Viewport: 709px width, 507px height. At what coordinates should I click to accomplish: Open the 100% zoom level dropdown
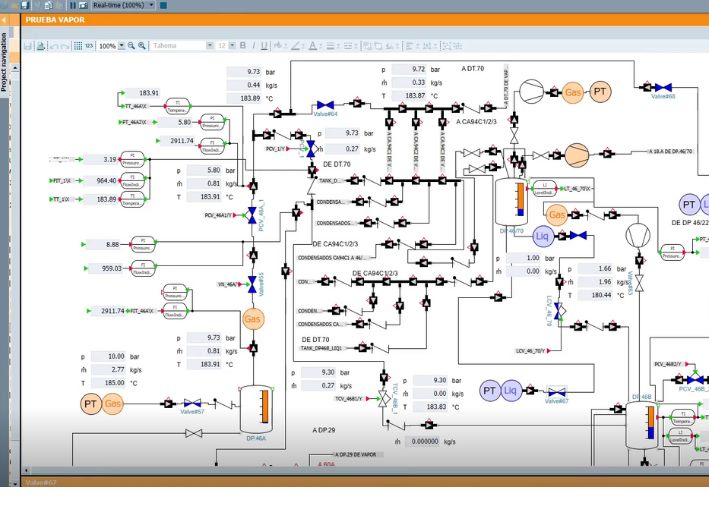(122, 46)
